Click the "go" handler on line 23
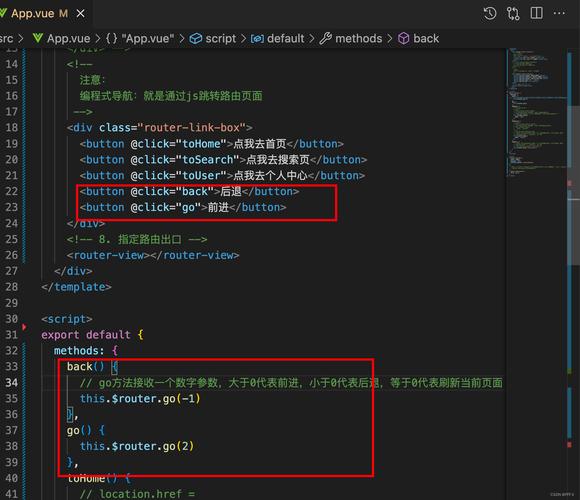Screen dimensions: 580x500 (188, 207)
